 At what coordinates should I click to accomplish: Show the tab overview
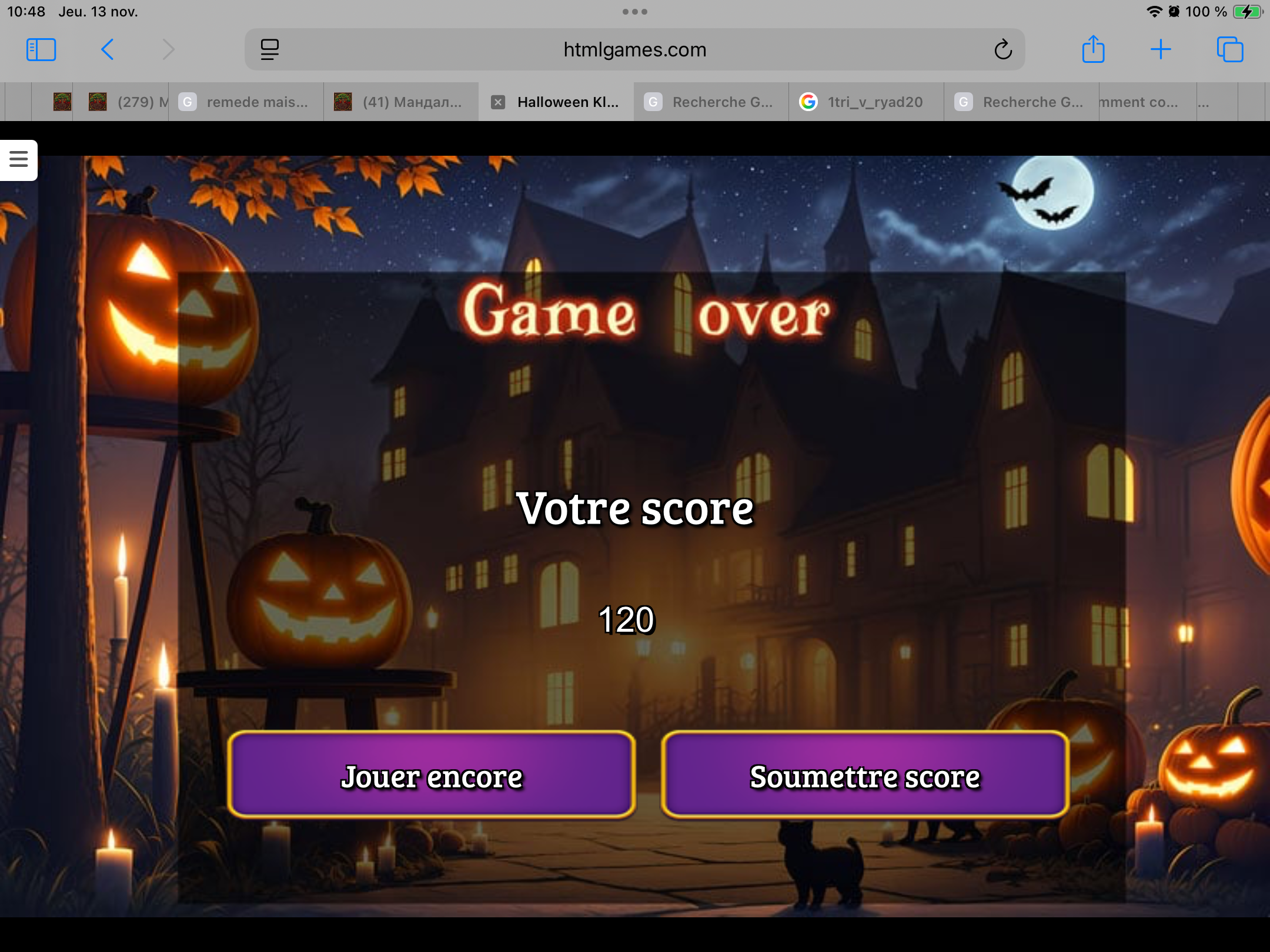(1229, 50)
